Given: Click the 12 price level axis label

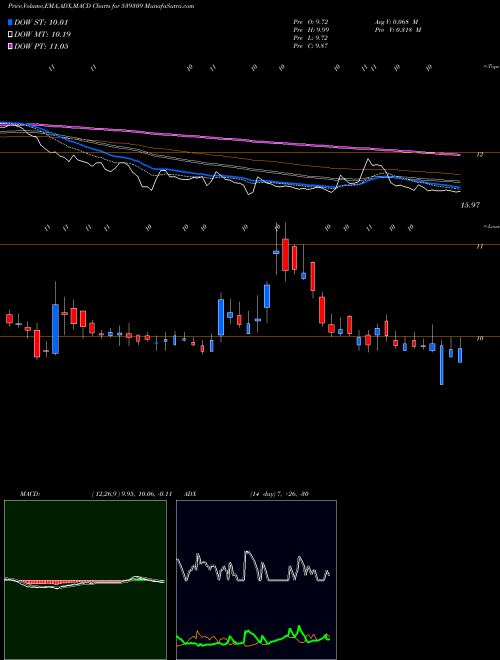Looking at the screenshot, I should [x=479, y=155].
